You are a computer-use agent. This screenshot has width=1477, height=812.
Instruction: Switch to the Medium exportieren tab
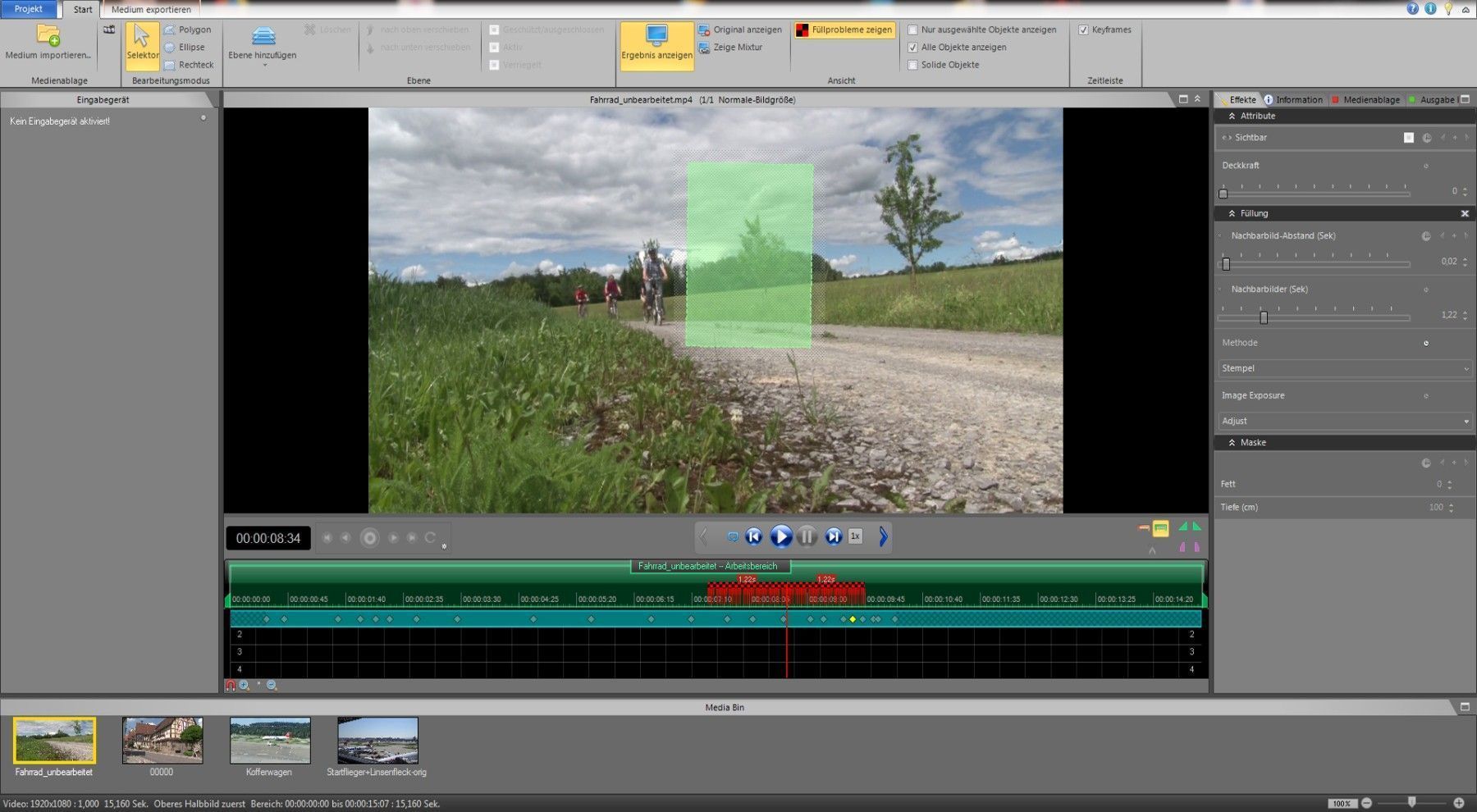[x=151, y=10]
